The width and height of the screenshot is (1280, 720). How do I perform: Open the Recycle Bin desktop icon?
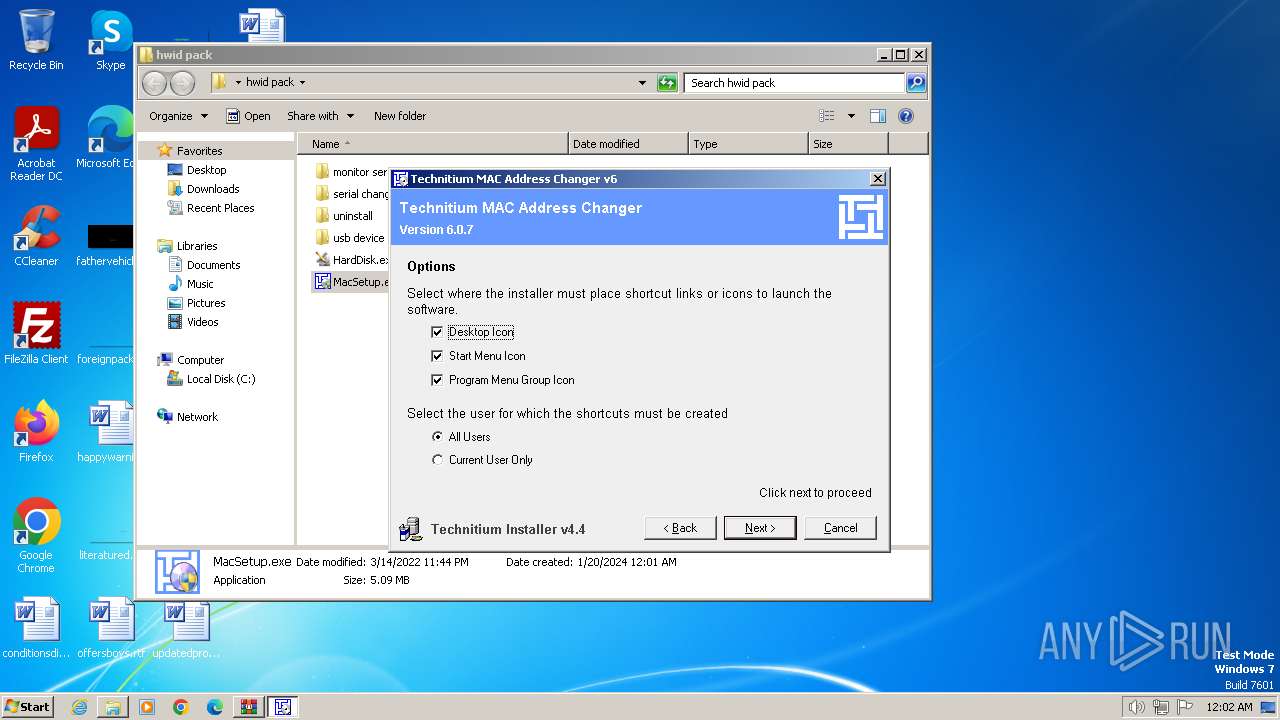point(36,40)
